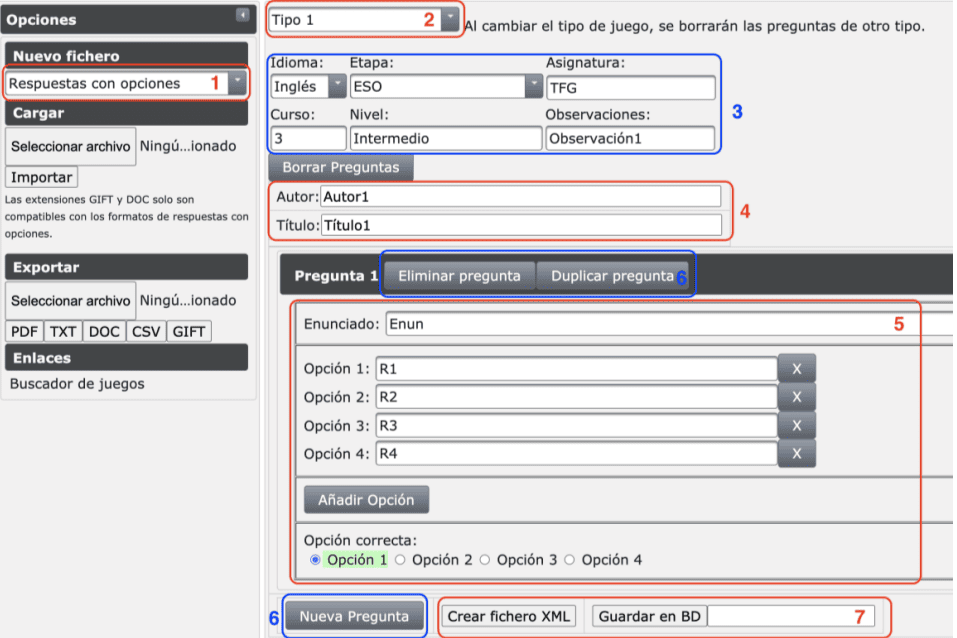Viewport: 957px width, 638px height.
Task: Delete Opción 2 using the X button
Action: pyautogui.click(x=797, y=397)
